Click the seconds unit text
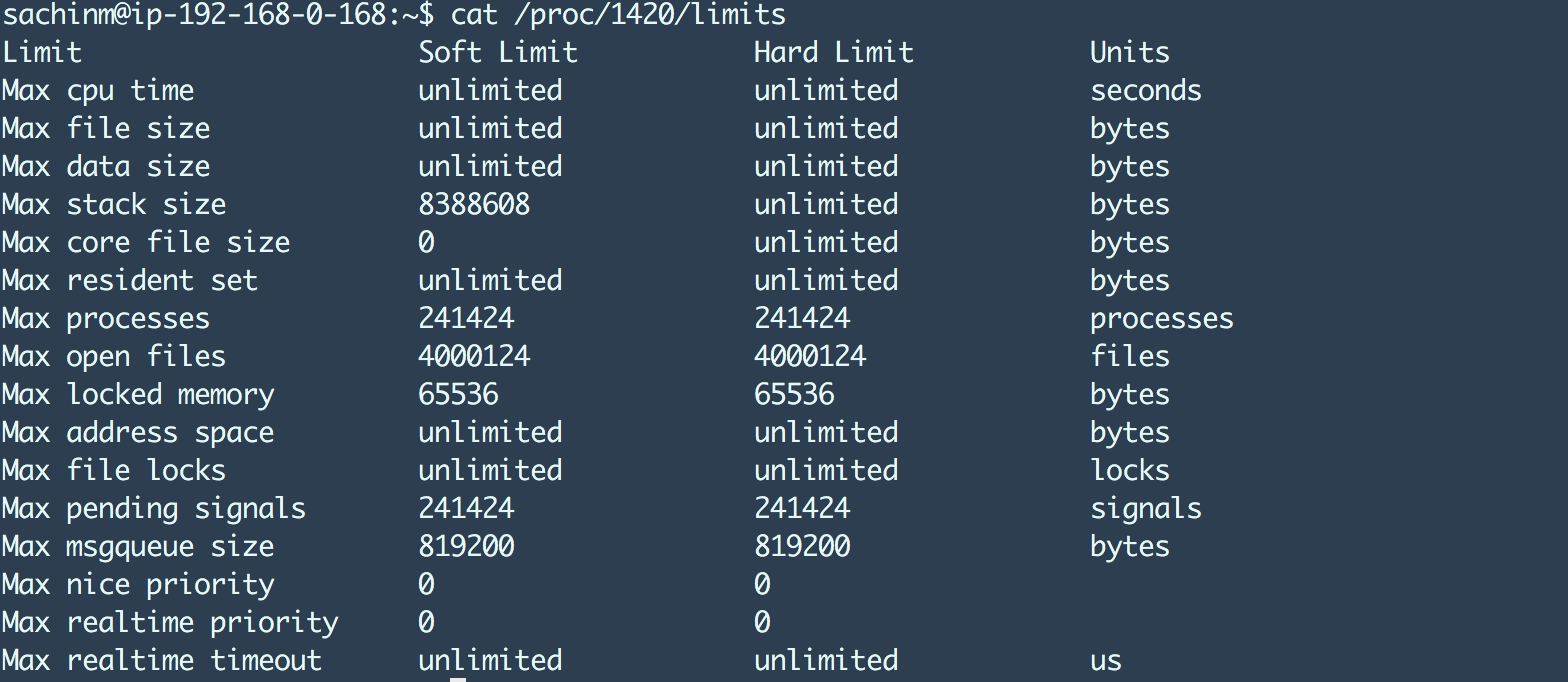Viewport: 1568px width, 682px height. [x=1146, y=90]
